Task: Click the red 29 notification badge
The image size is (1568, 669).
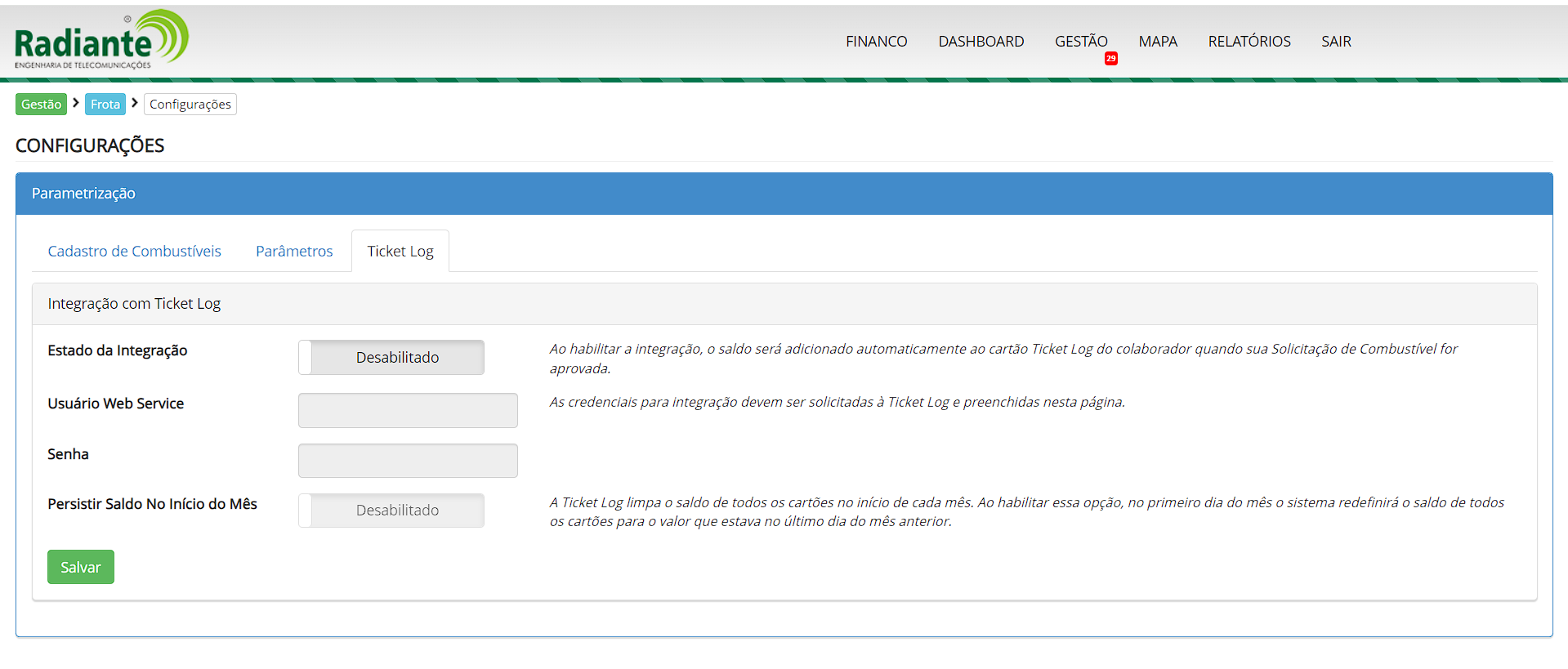Action: coord(1110,59)
